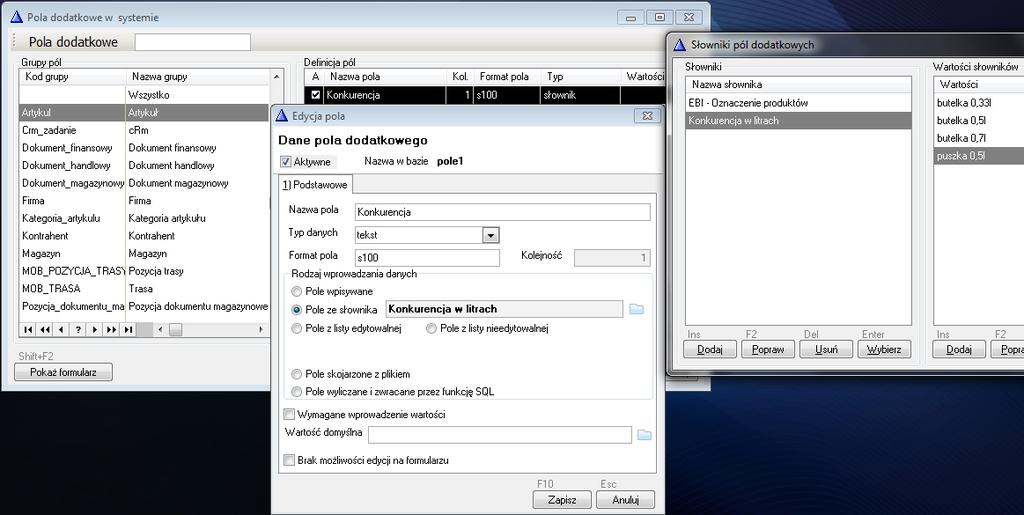The image size is (1024, 515).
Task: Click Usuń under the Słowniki list
Action: (826, 349)
